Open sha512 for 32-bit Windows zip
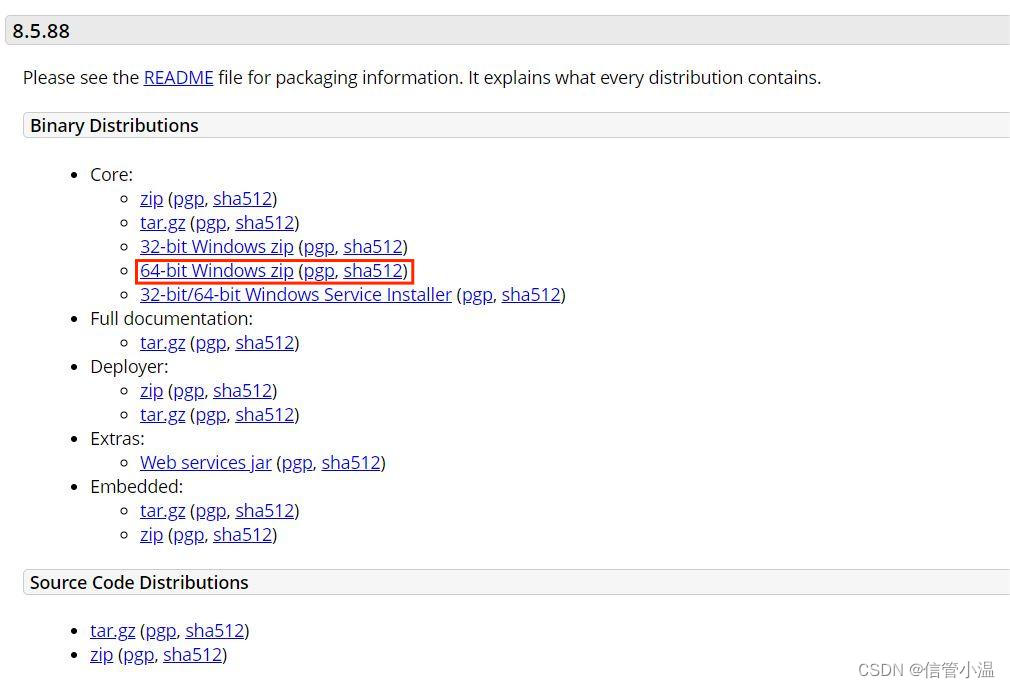Image resolution: width=1010 pixels, height=688 pixels. [x=373, y=247]
